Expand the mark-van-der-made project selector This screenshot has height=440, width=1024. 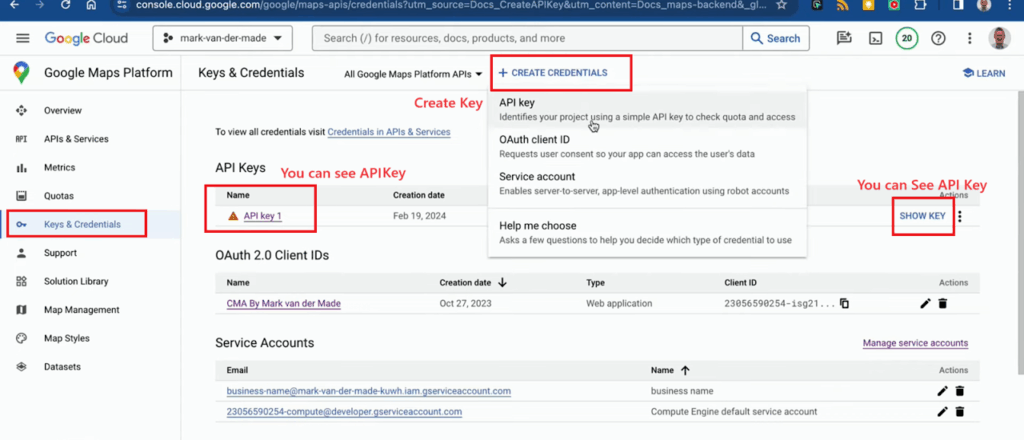[221, 39]
